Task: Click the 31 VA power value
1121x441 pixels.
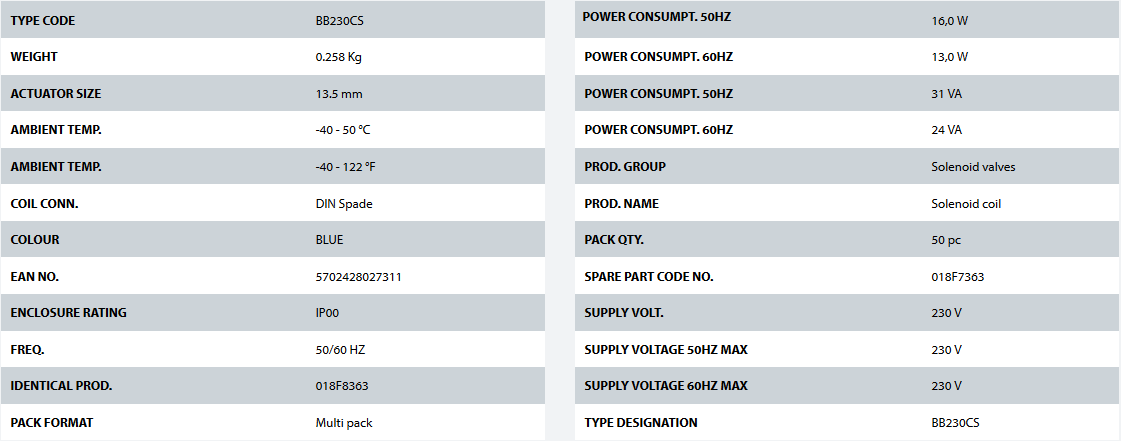Action: (x=946, y=94)
